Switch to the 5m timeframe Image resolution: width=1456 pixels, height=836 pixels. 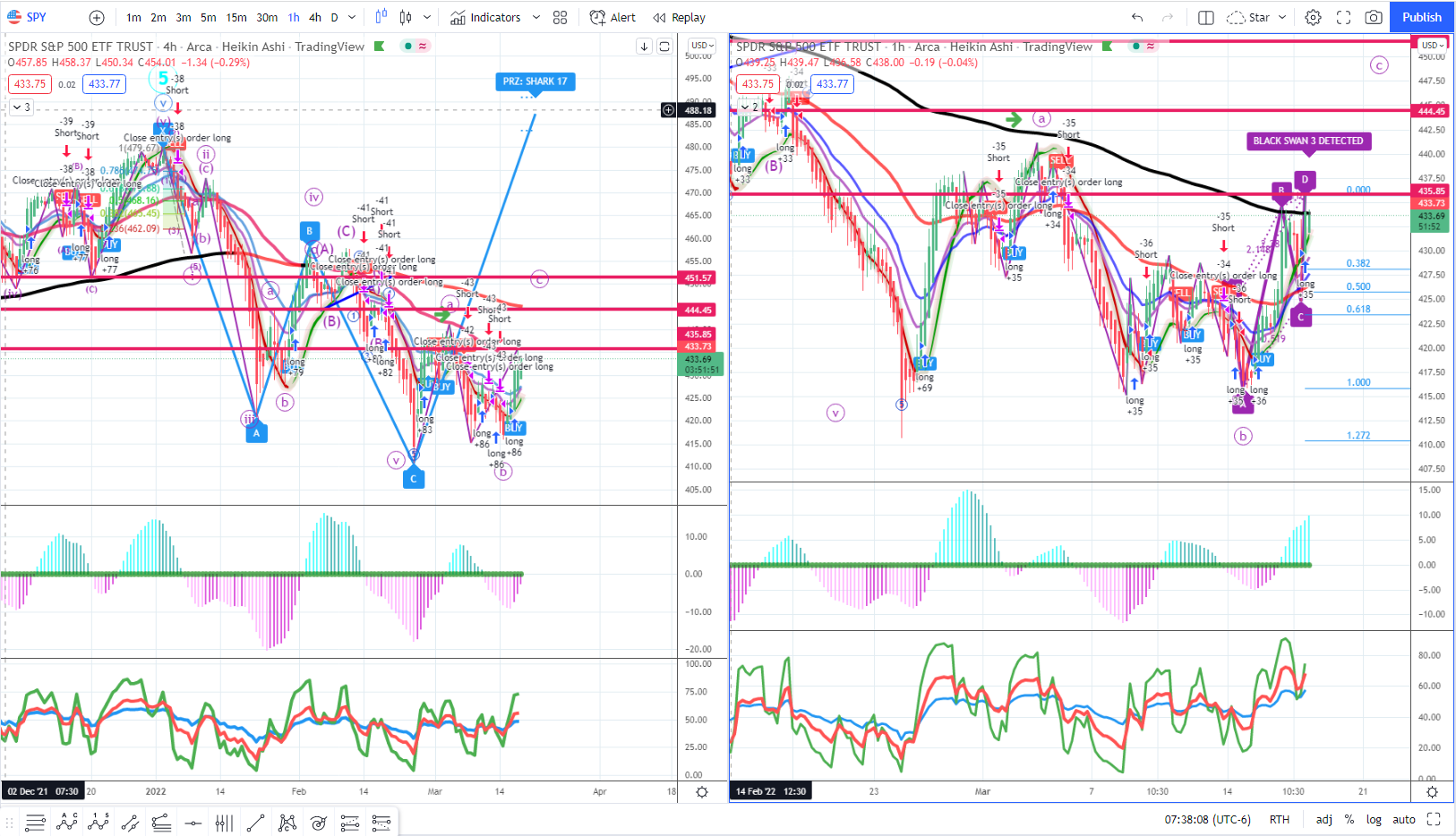208,17
